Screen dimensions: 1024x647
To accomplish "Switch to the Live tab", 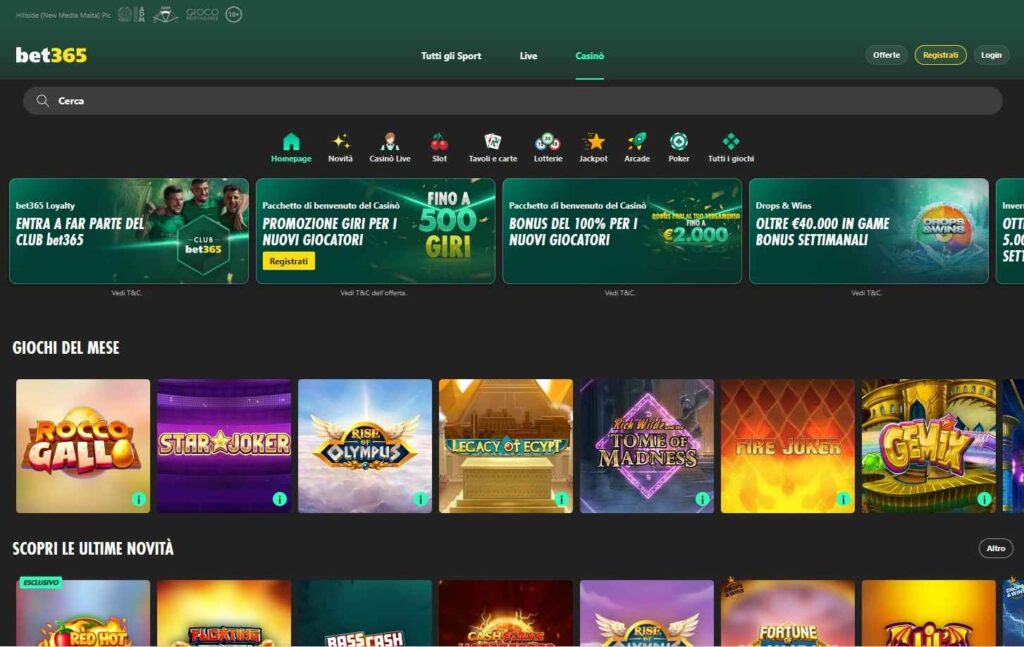I will click(x=528, y=56).
